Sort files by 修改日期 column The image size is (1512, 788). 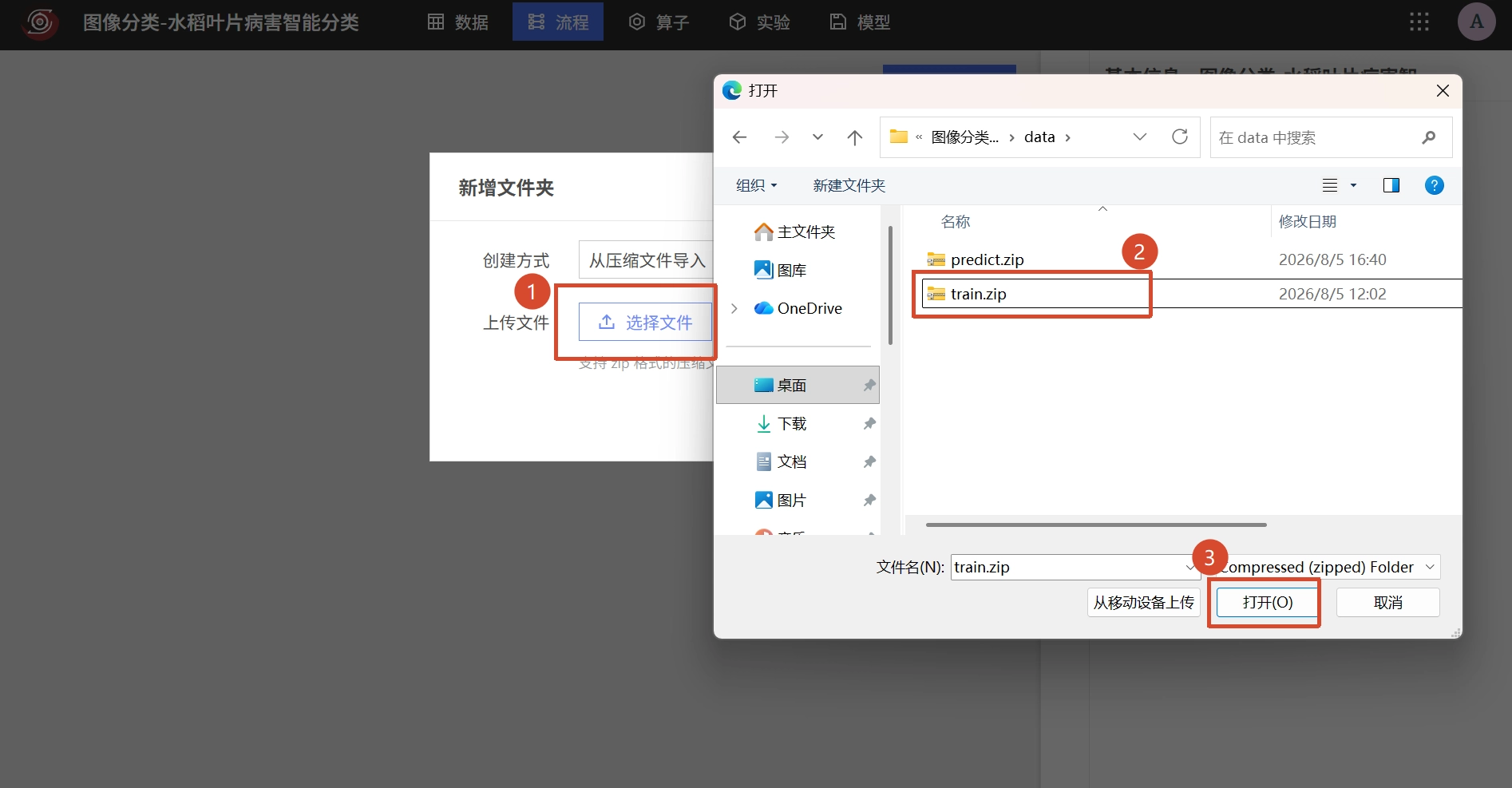(x=1308, y=222)
